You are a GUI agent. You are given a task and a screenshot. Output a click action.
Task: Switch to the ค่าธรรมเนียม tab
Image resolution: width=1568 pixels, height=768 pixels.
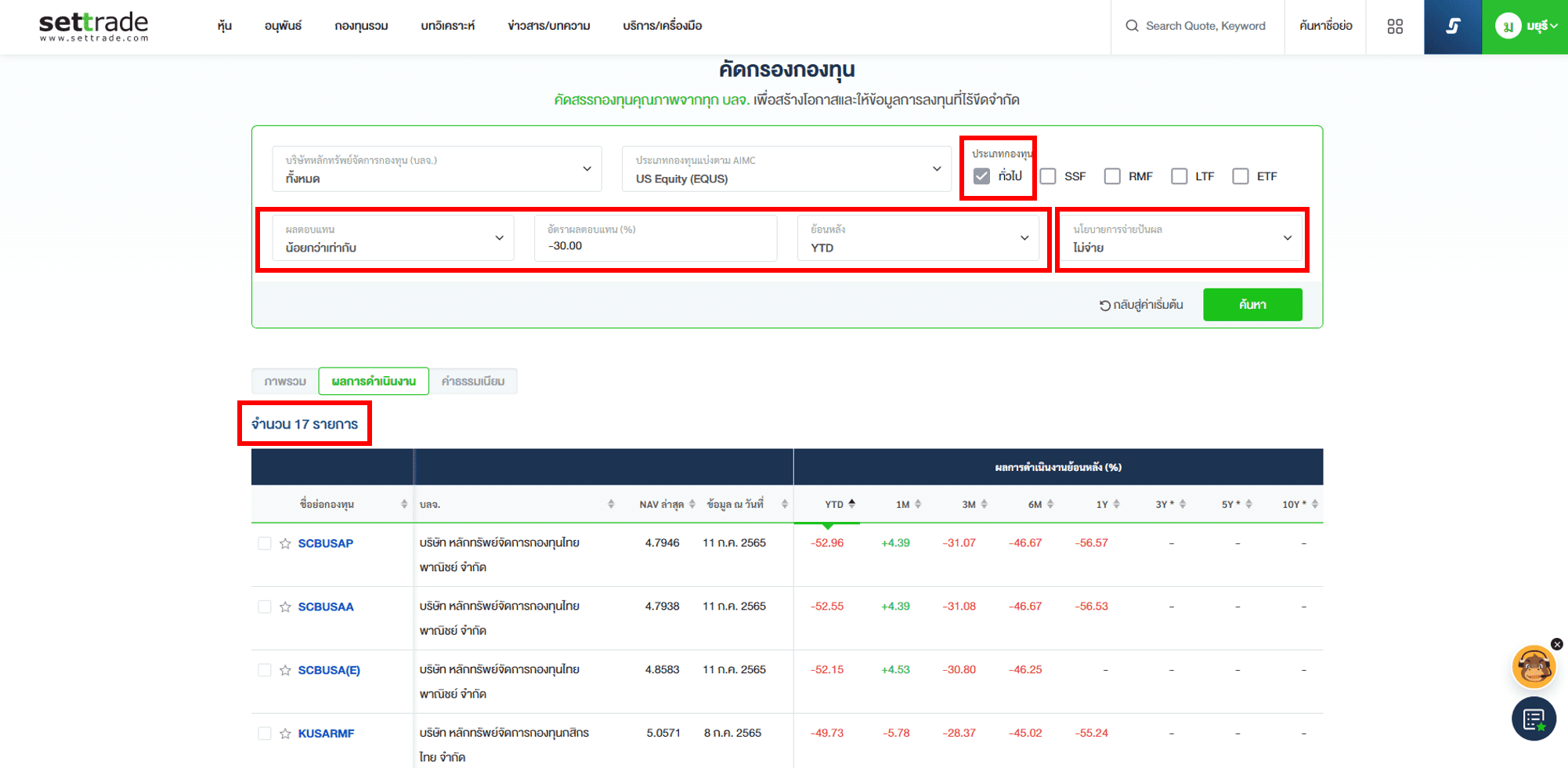pyautogui.click(x=473, y=382)
